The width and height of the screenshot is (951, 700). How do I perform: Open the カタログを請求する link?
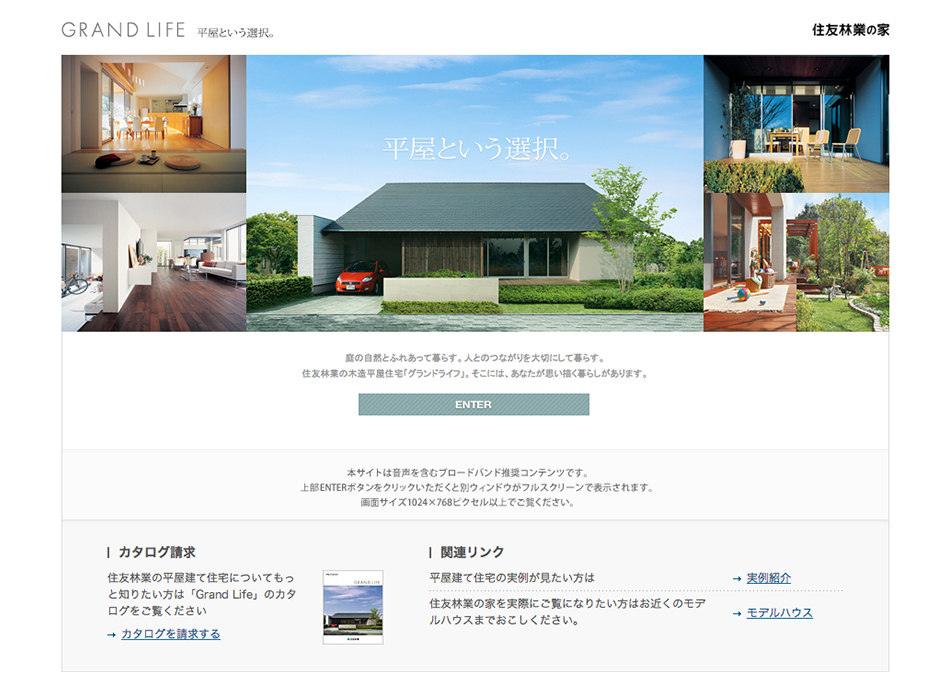pyautogui.click(x=170, y=634)
